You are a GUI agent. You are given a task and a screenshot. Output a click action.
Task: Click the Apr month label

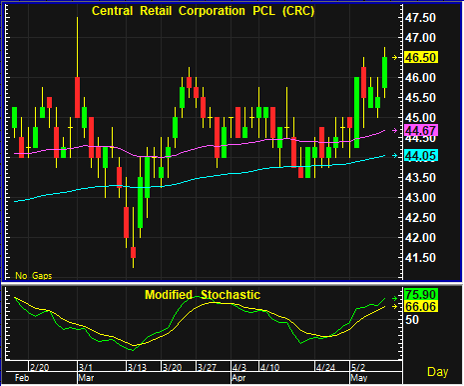(x=239, y=378)
